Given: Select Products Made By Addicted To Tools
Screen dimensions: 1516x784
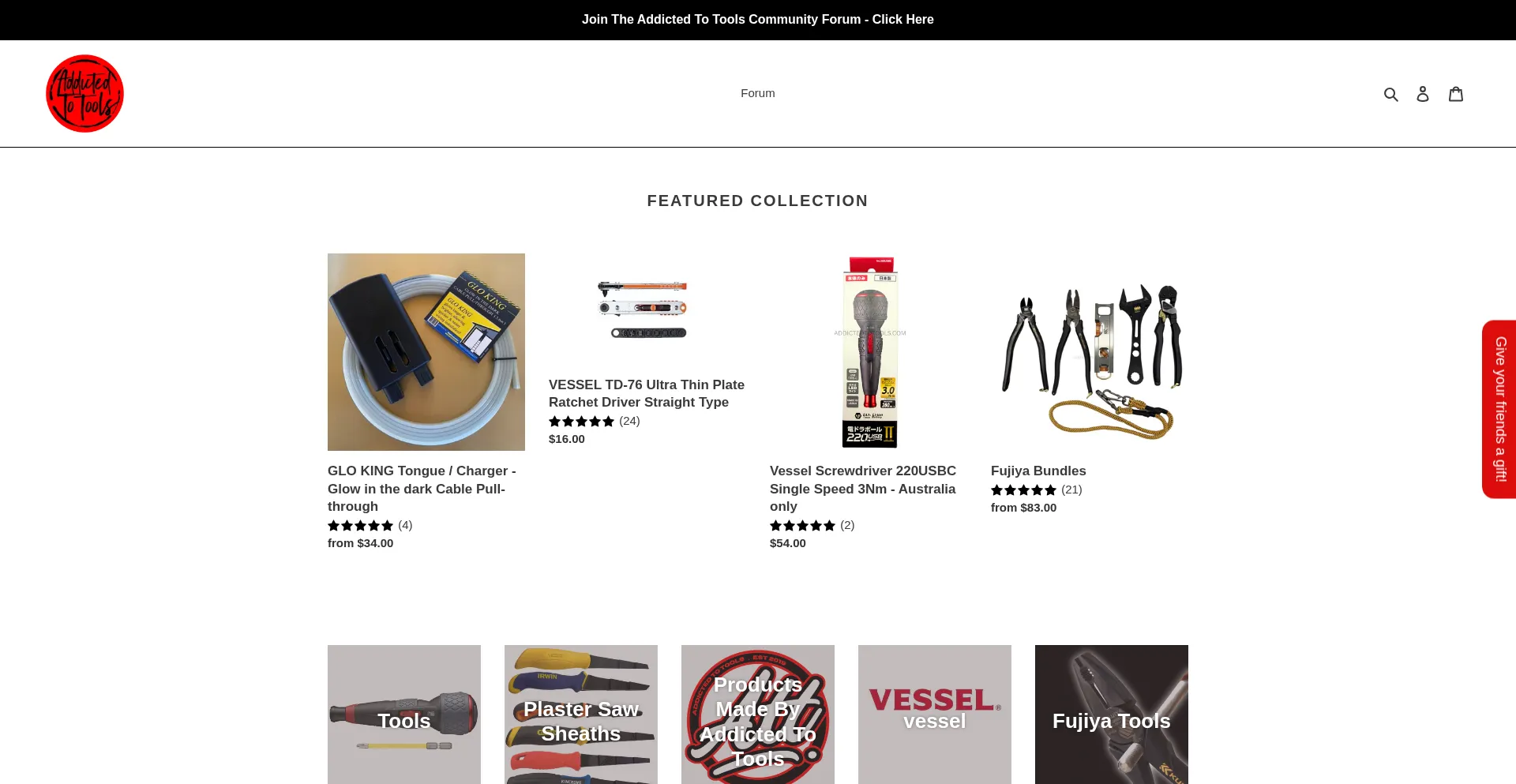Looking at the screenshot, I should [757, 715].
